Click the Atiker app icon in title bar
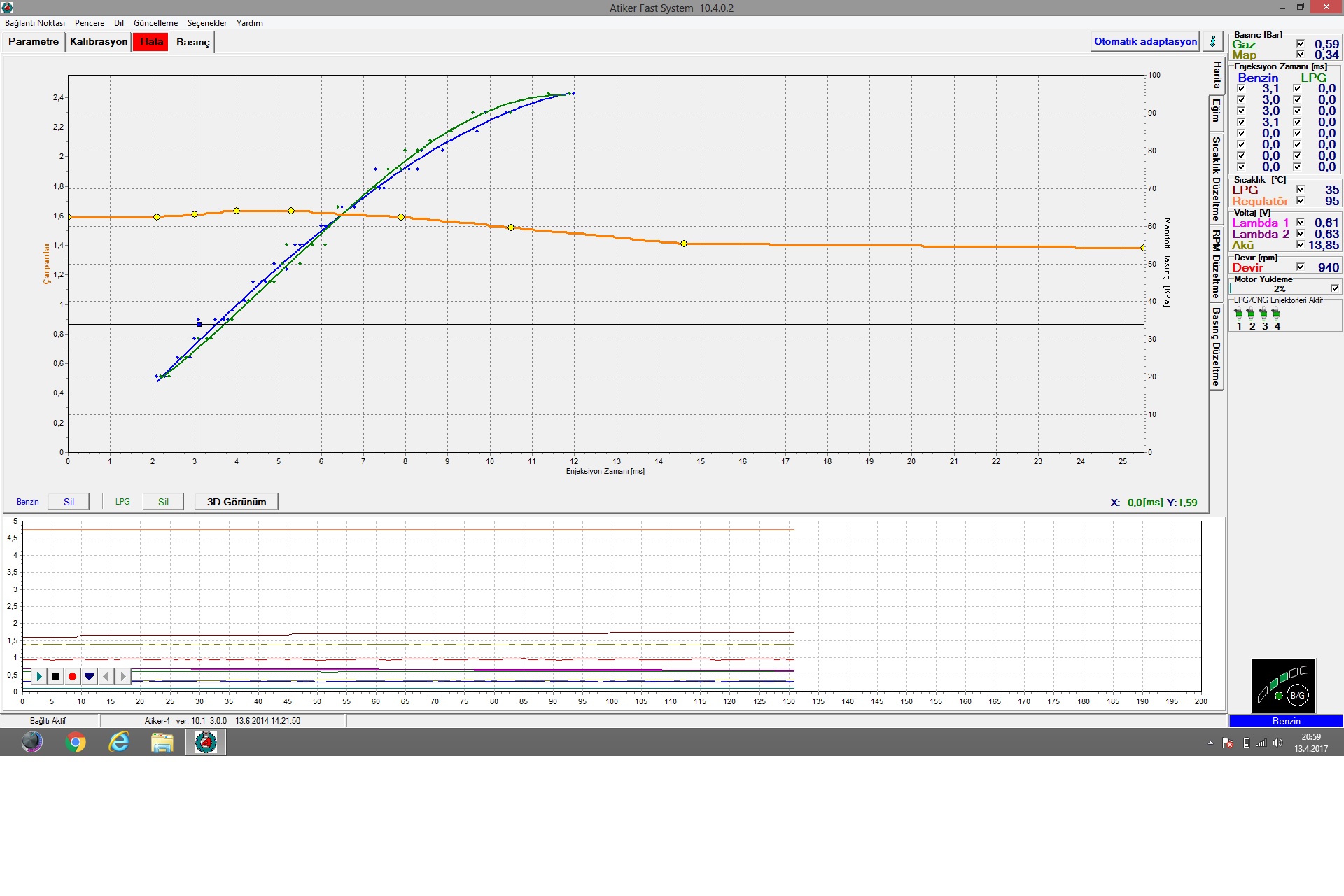 7,8
